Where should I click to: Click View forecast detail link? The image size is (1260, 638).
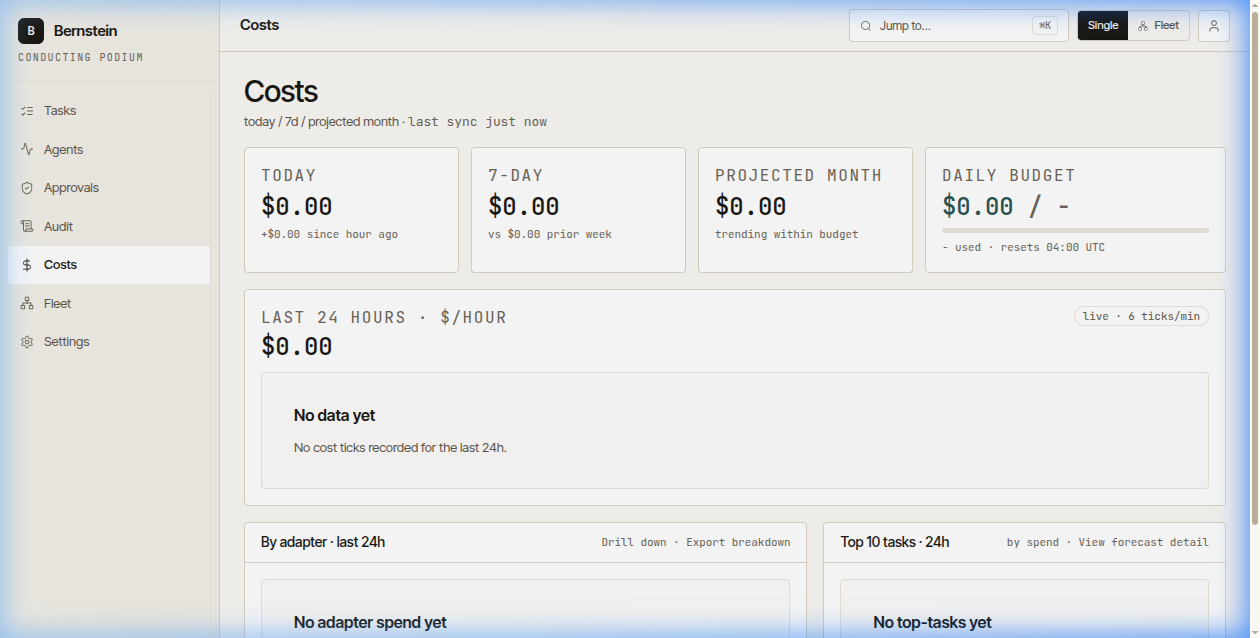click(x=1143, y=542)
